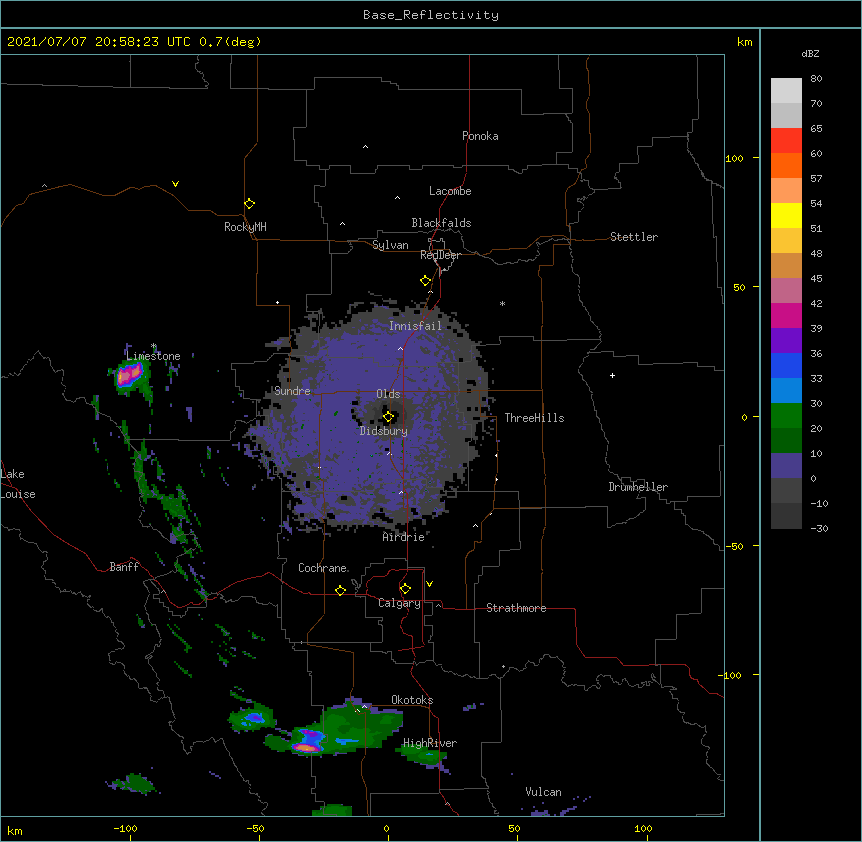Click the intense storm cell near Limestone
Screen dimensions: 862x842
(130, 375)
